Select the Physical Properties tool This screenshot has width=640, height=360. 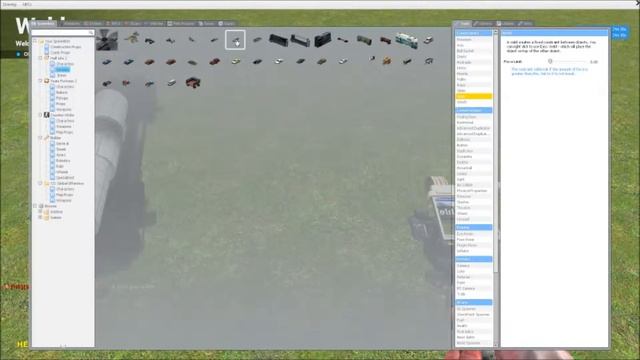[473, 191]
